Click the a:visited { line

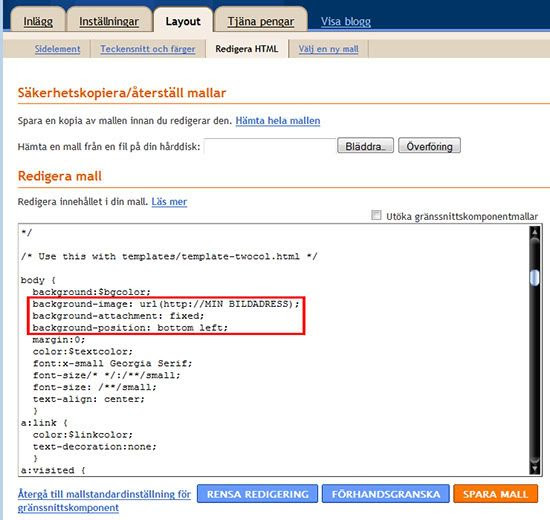53,470
